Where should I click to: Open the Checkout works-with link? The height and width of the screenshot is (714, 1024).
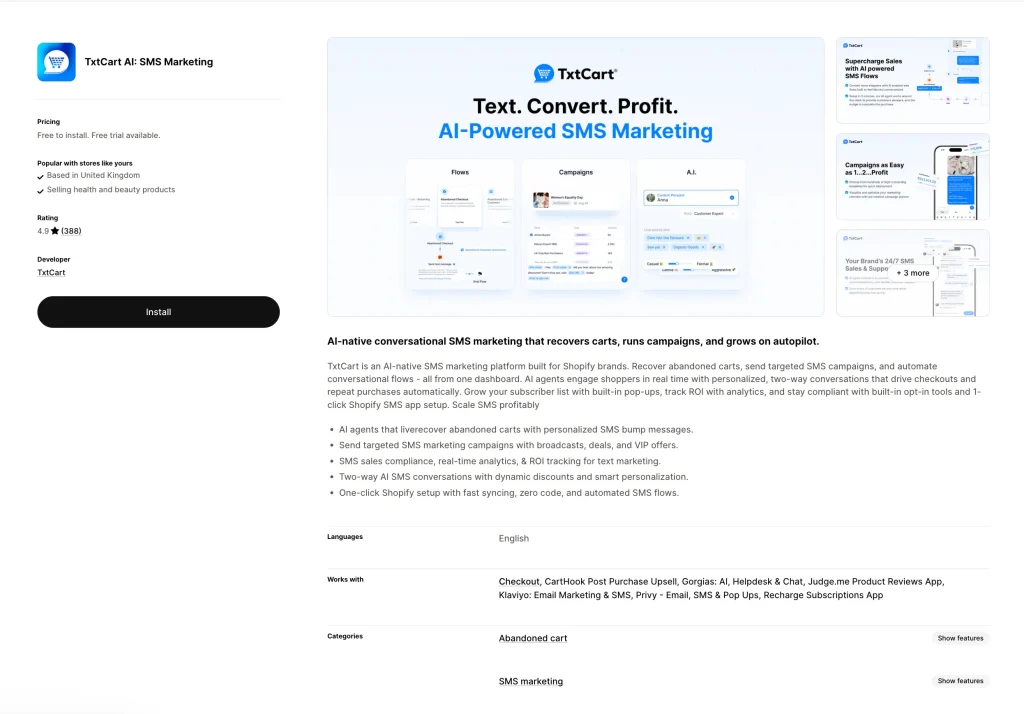519,581
